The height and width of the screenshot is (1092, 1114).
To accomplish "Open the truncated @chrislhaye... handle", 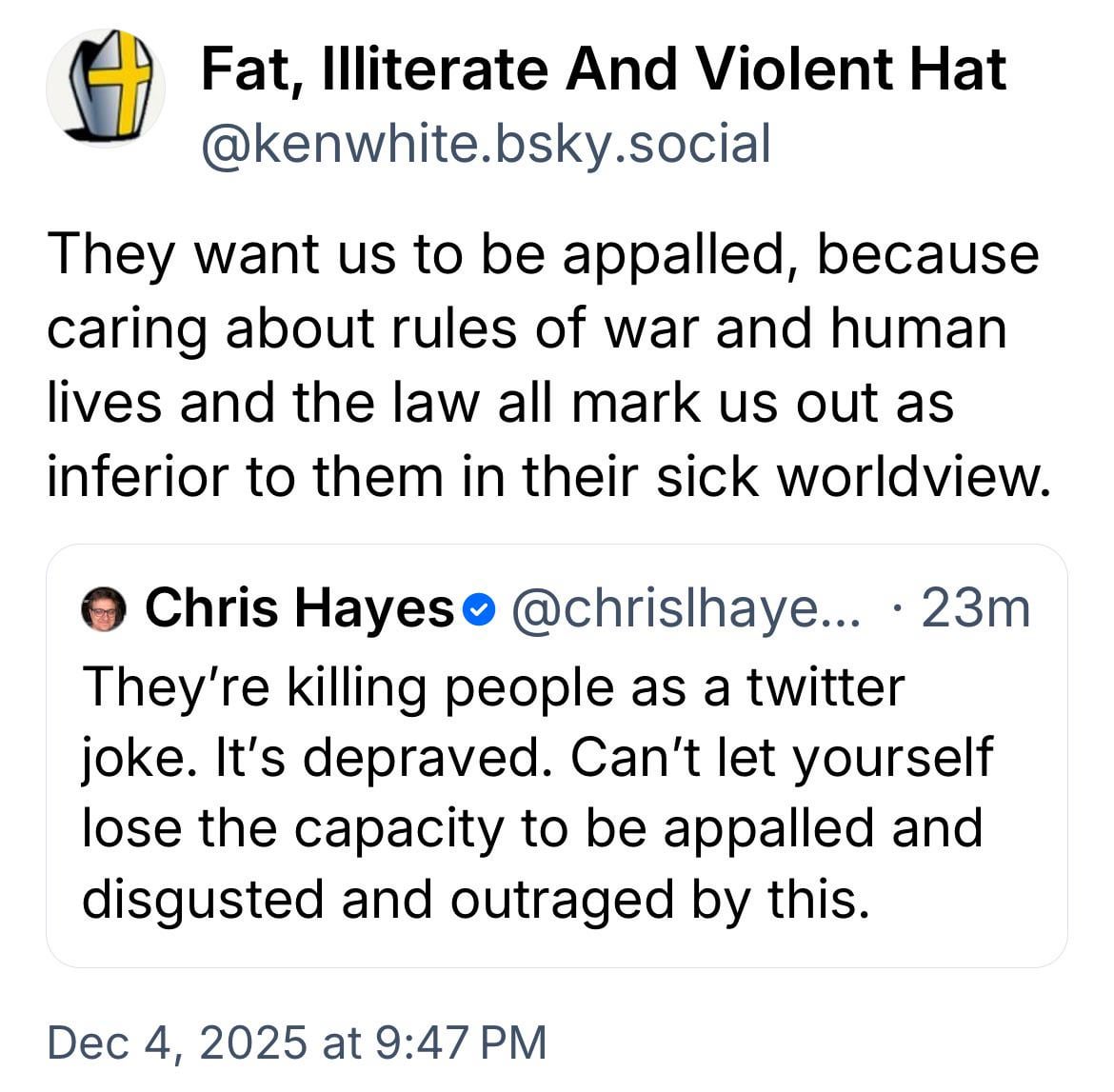I will click(x=686, y=607).
